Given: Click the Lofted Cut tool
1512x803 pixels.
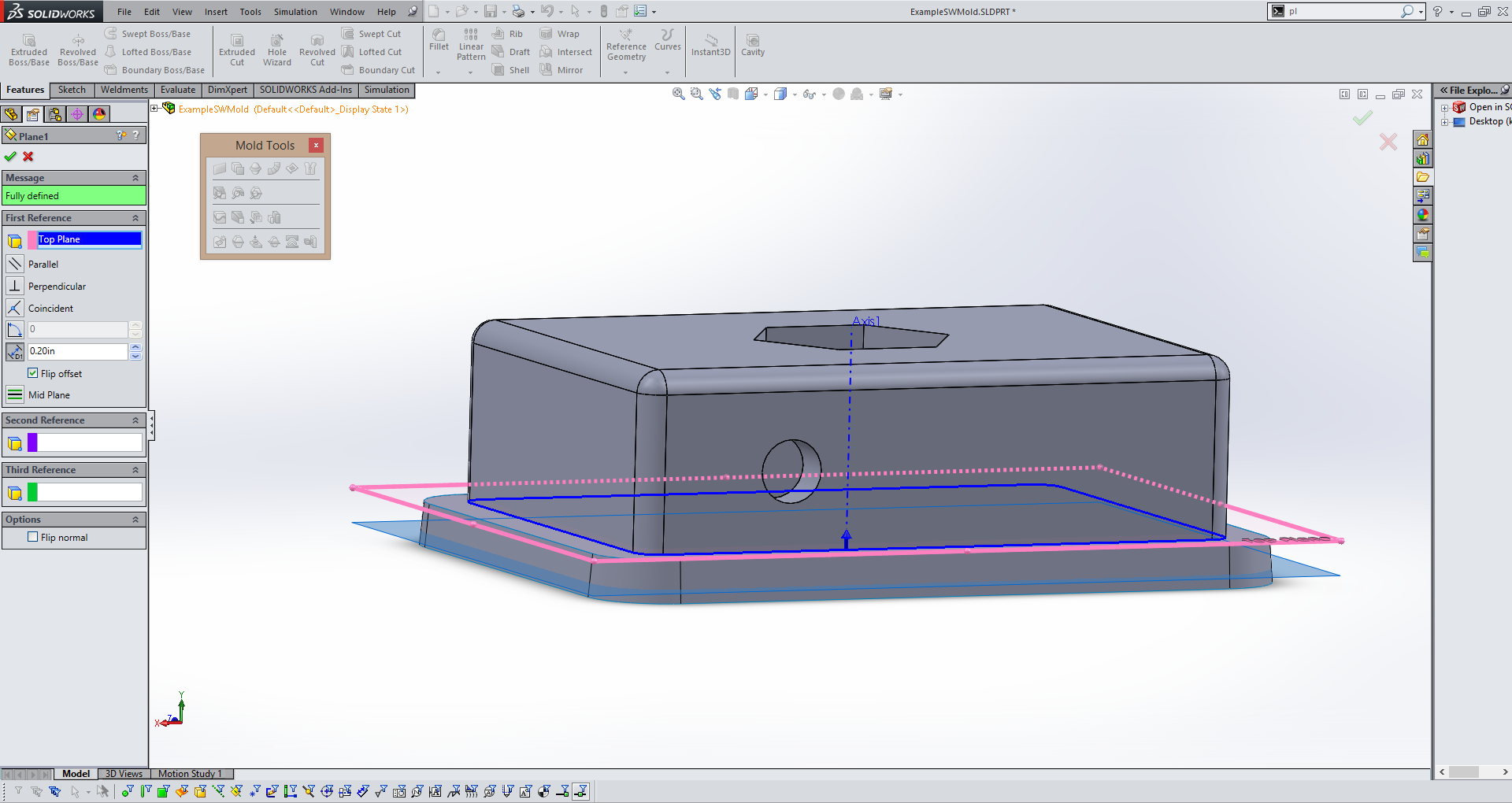Looking at the screenshot, I should 372,52.
